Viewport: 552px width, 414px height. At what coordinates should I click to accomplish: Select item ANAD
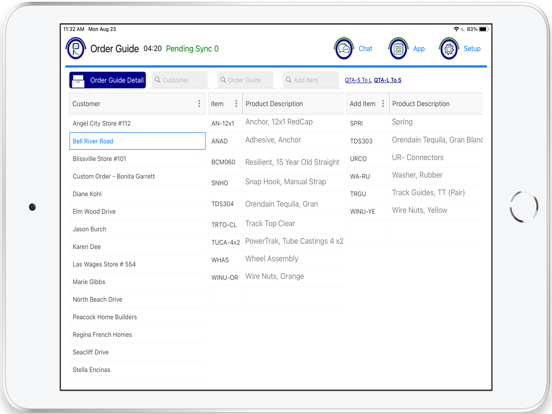click(x=219, y=141)
